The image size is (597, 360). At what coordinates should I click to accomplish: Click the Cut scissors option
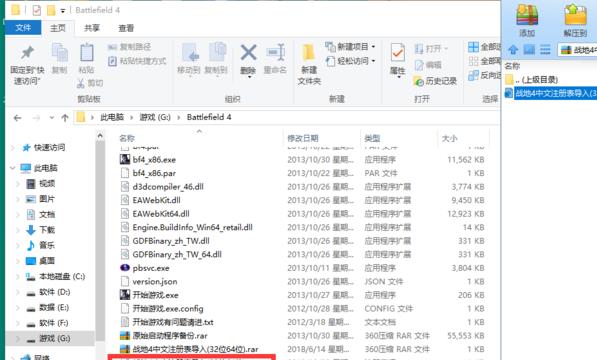tap(90, 83)
